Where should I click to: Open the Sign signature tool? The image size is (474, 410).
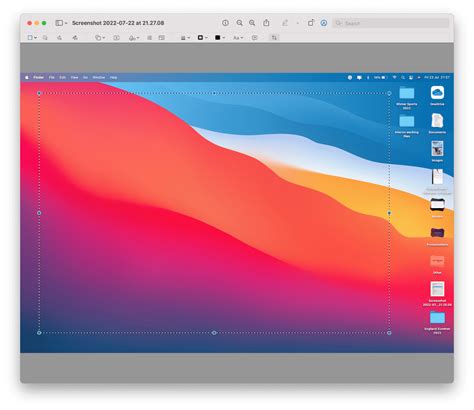[x=132, y=38]
